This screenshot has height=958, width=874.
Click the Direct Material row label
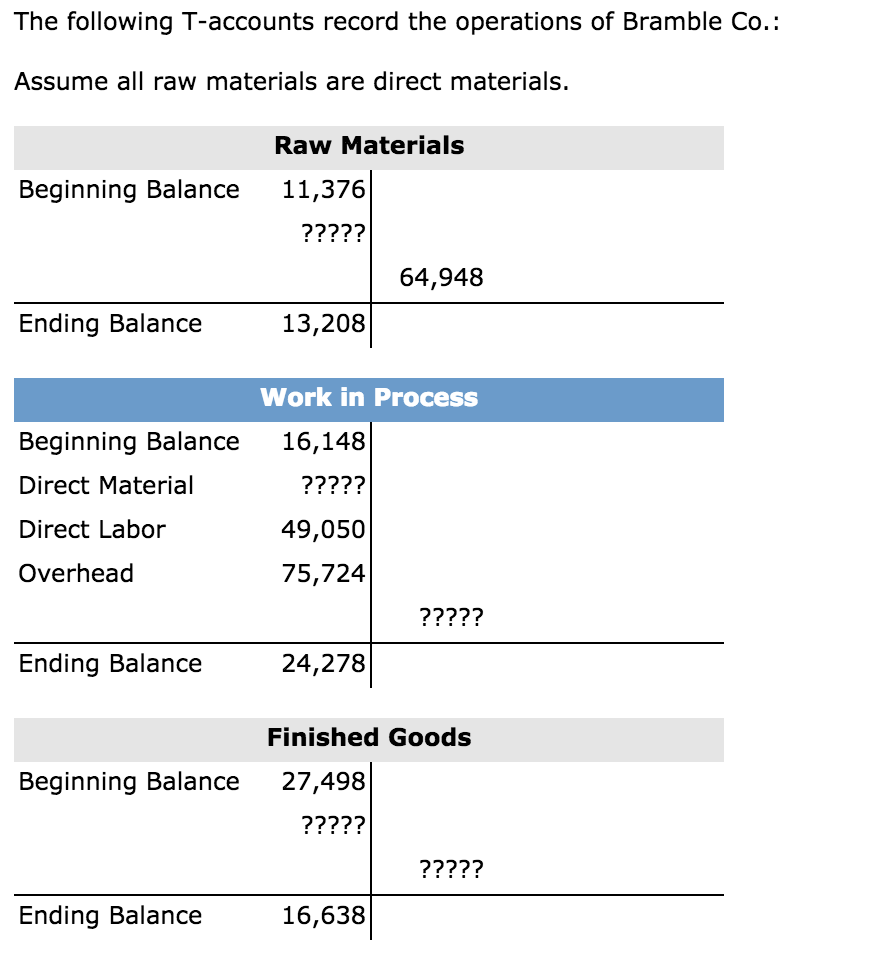tap(106, 486)
